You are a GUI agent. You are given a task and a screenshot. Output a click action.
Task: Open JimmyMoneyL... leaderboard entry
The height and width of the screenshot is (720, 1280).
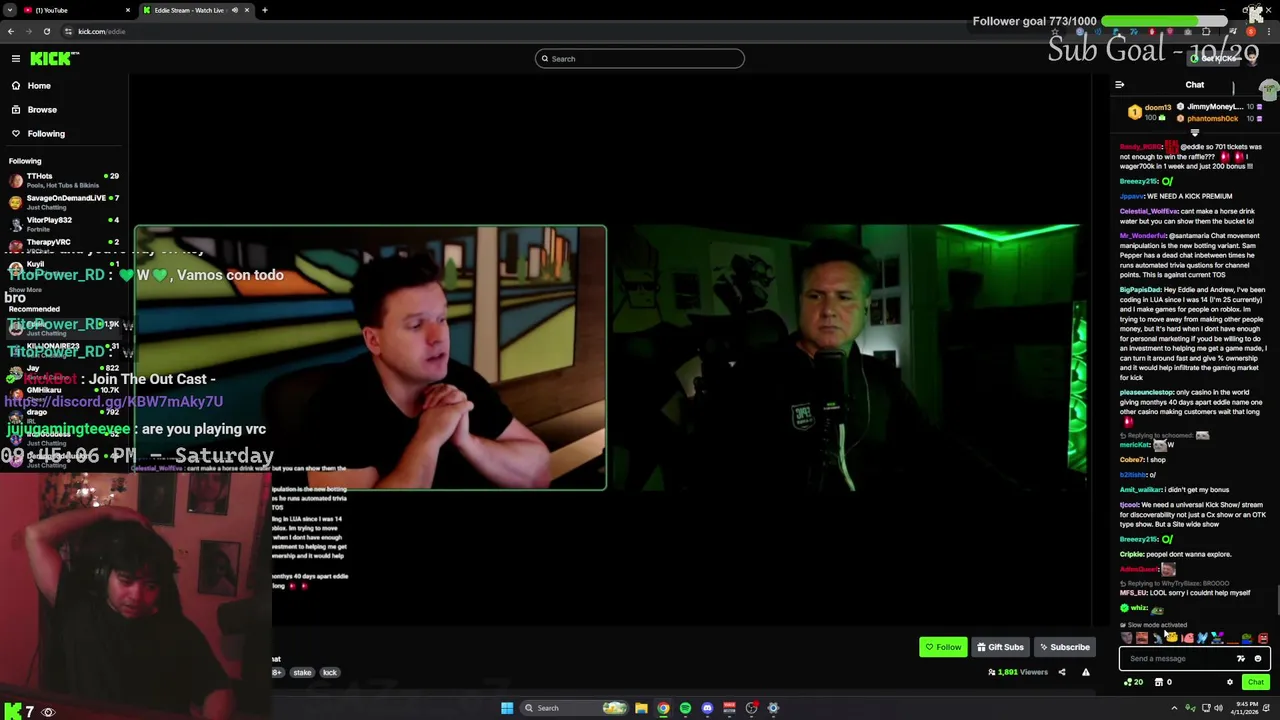[1218, 106]
